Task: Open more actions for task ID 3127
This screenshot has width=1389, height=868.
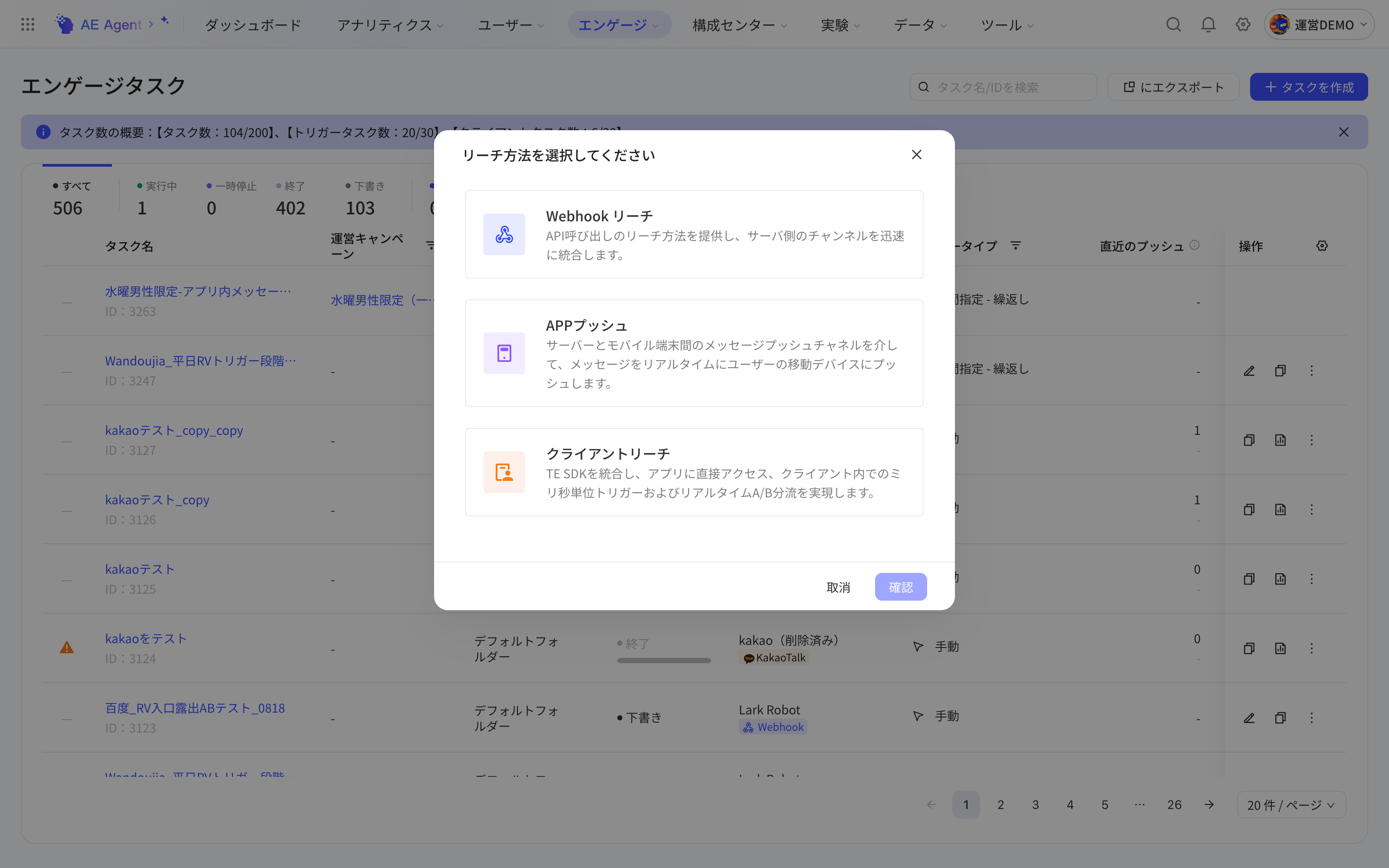Action: click(1311, 441)
